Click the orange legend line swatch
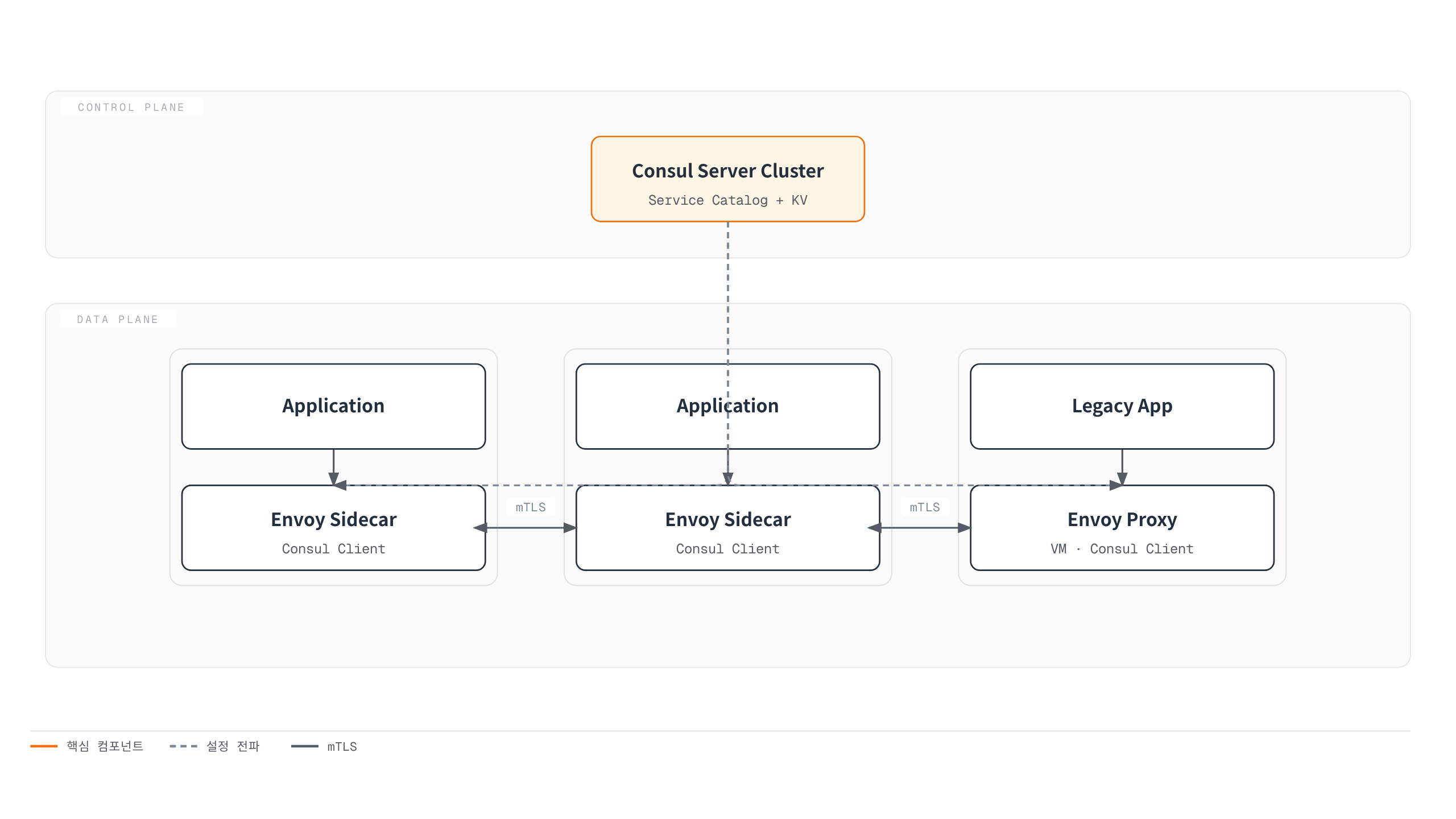 (44, 746)
